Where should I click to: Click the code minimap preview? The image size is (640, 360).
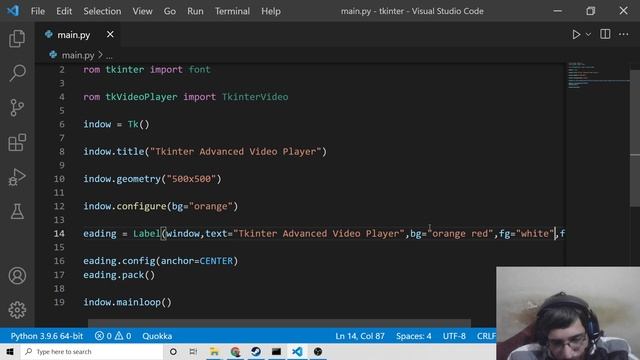598,75
